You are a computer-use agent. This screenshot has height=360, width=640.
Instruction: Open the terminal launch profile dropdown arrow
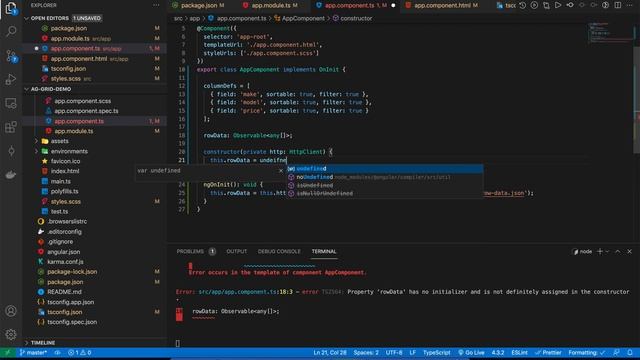coord(607,251)
